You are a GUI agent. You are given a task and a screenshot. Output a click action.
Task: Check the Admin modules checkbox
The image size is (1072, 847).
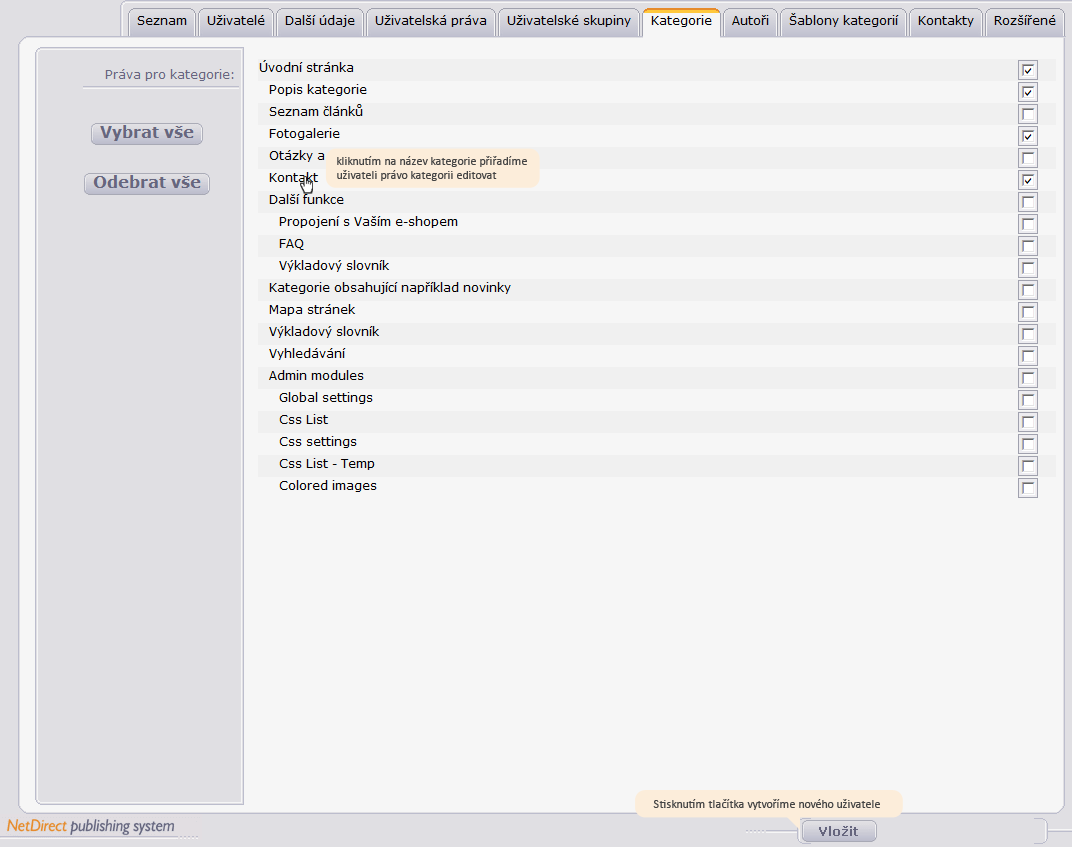pyautogui.click(x=1028, y=377)
